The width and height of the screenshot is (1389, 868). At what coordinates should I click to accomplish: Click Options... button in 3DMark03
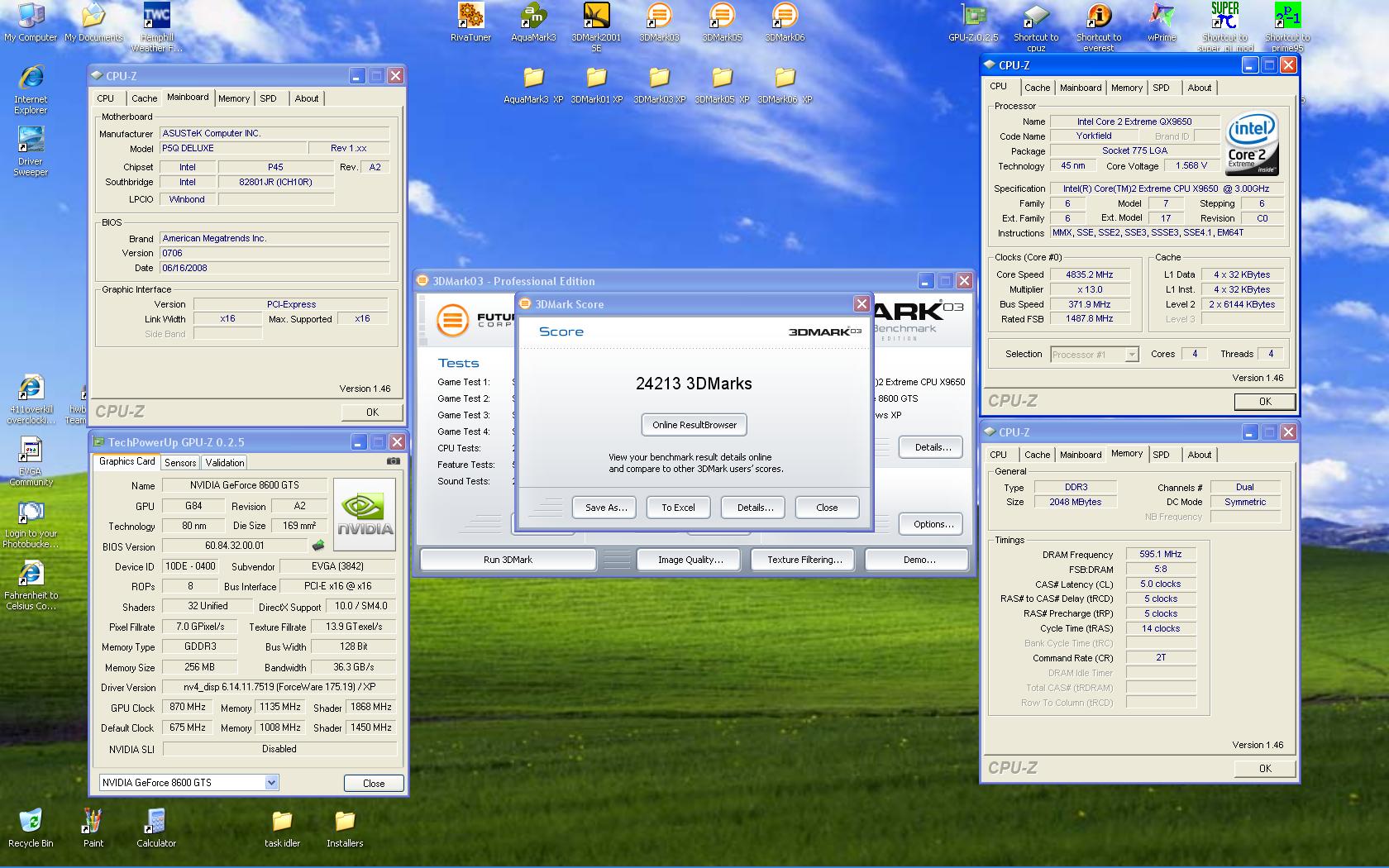933,524
